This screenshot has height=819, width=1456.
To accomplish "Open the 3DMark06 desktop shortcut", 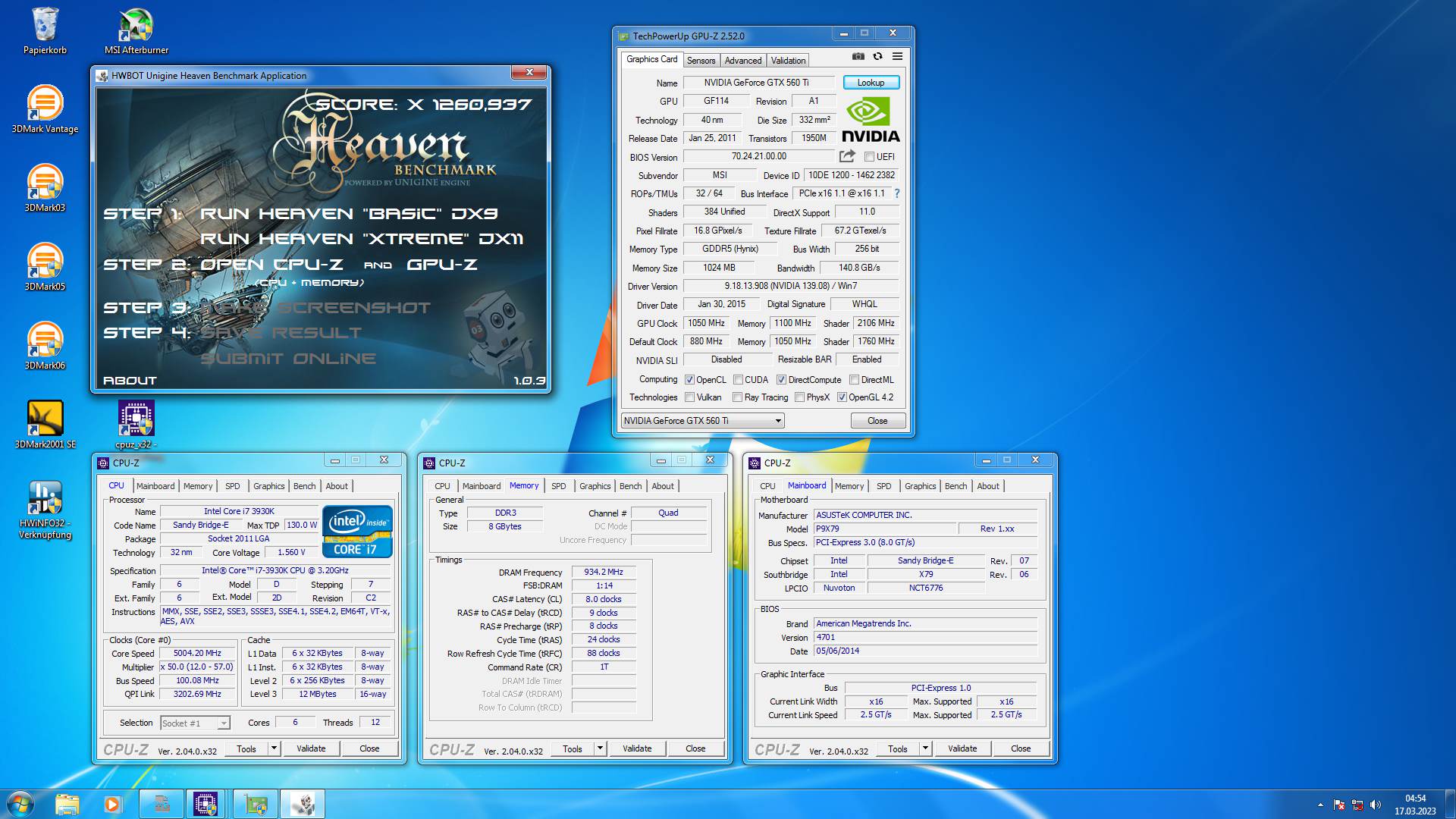I will pos(45,347).
